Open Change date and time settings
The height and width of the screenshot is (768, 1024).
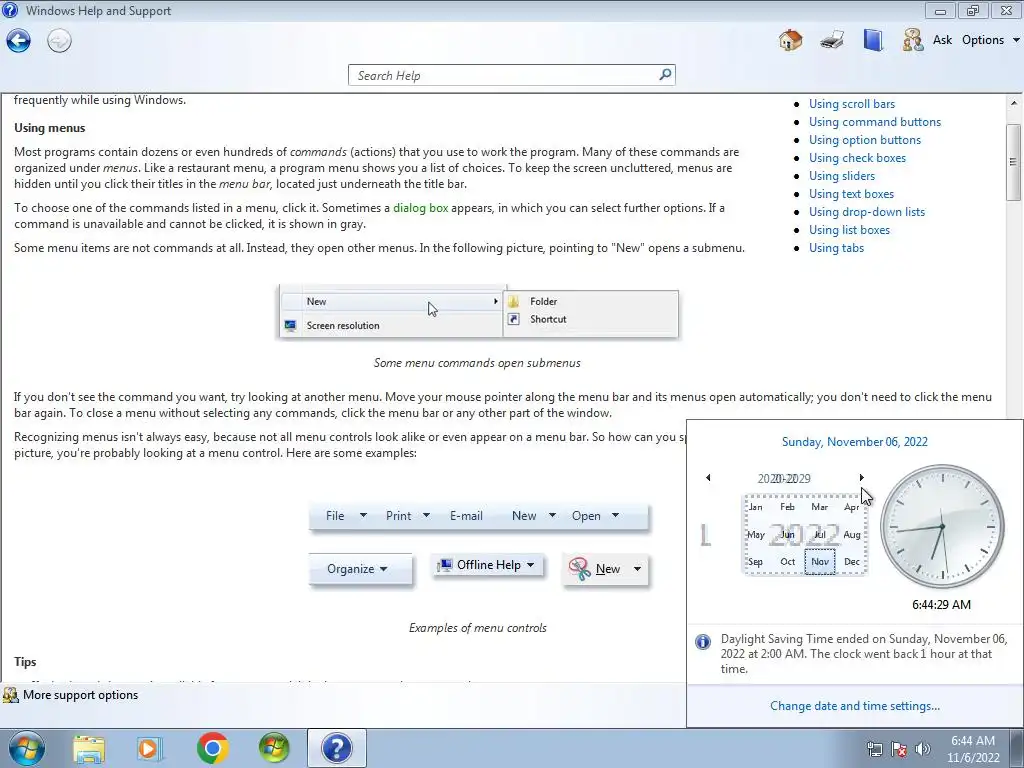coord(854,706)
